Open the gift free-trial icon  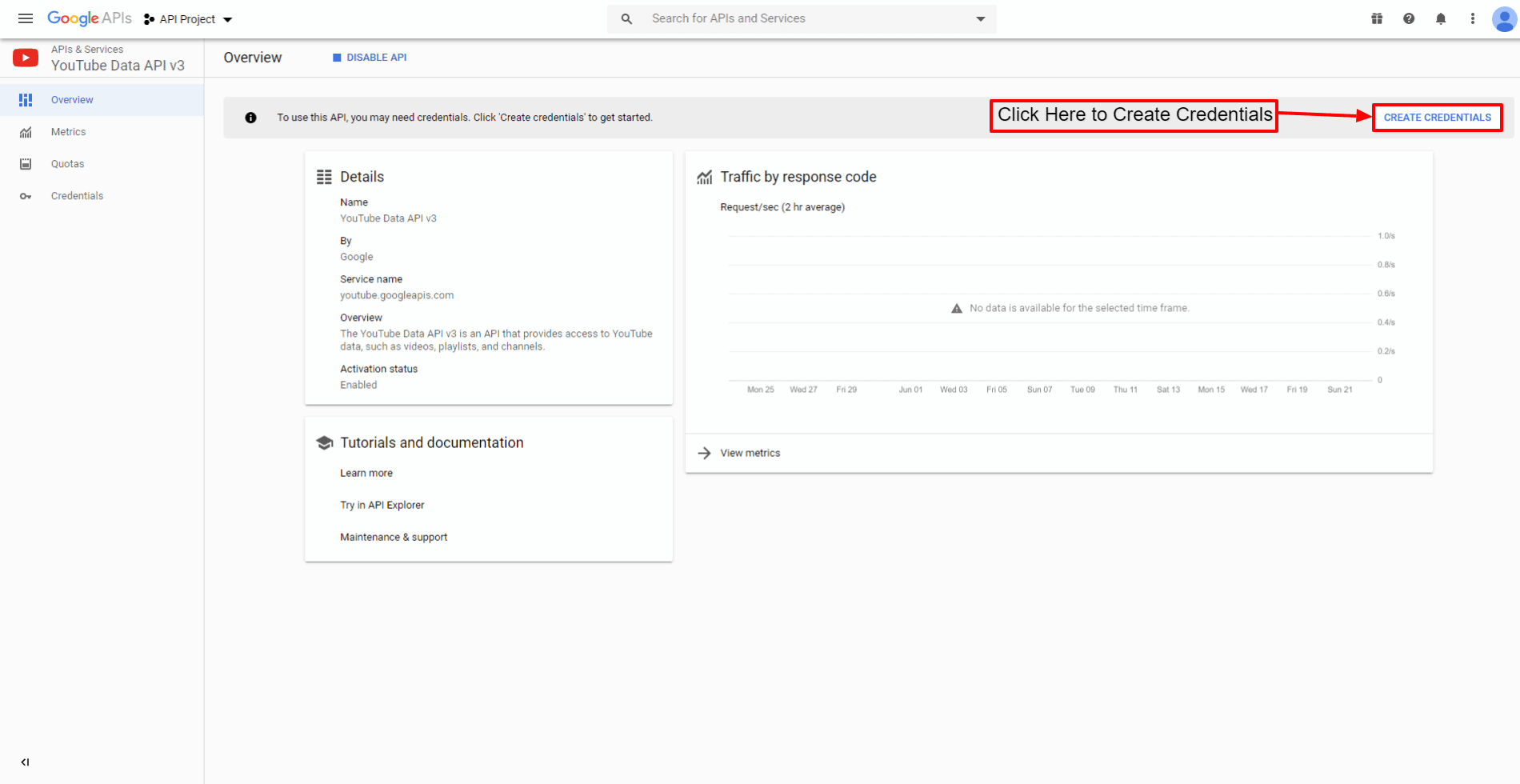point(1377,18)
